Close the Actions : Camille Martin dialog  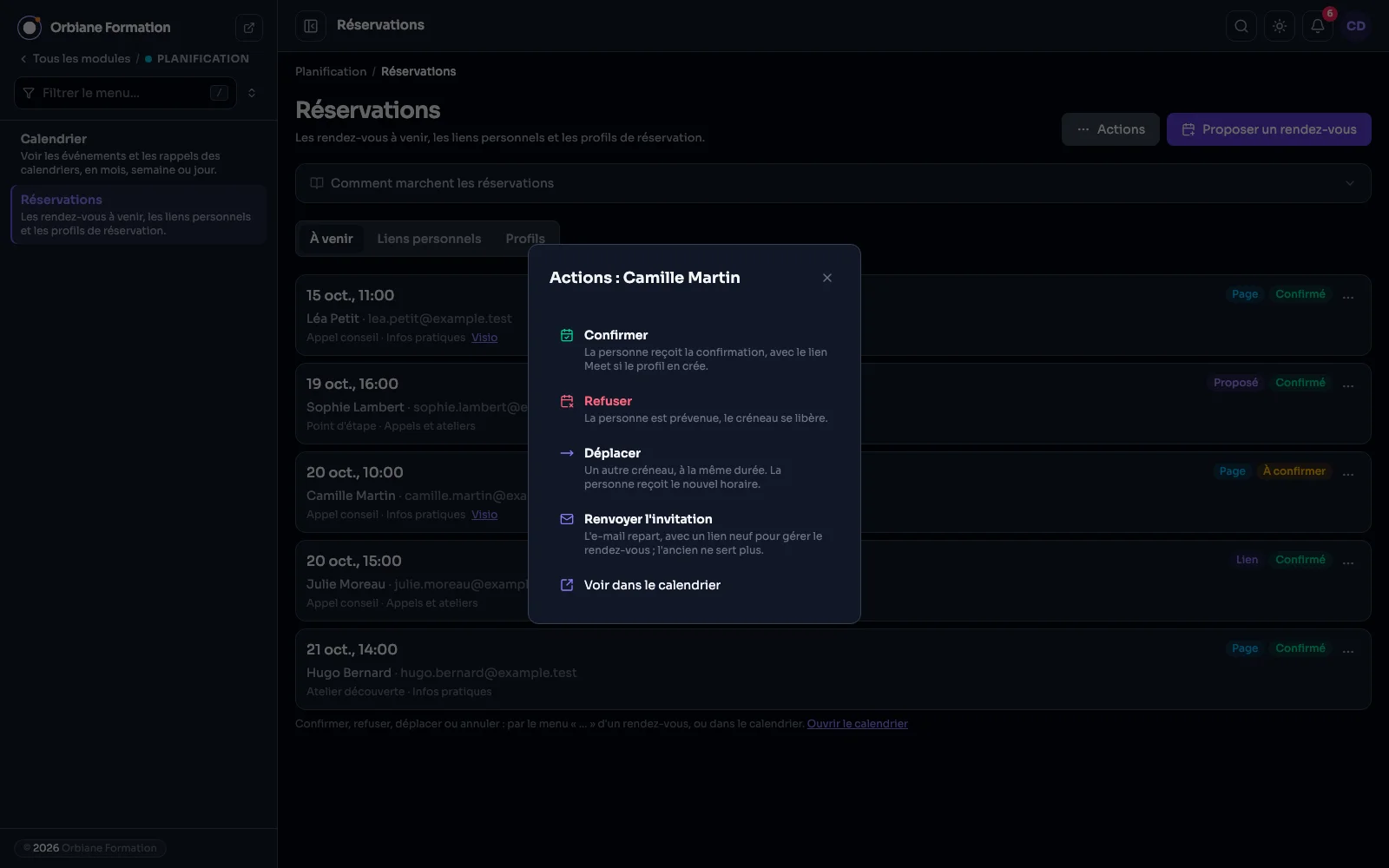click(827, 278)
